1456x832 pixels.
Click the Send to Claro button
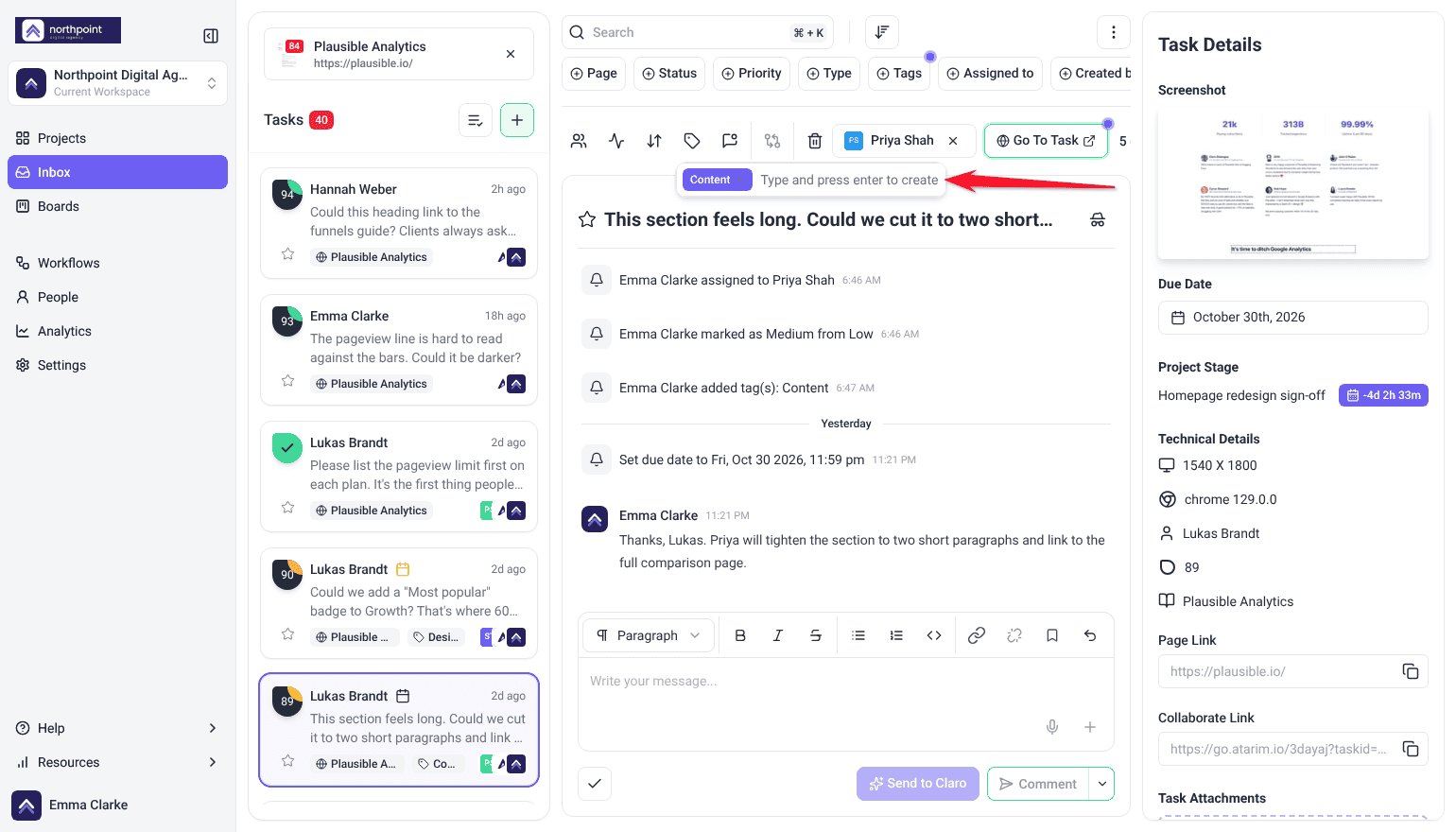[918, 784]
